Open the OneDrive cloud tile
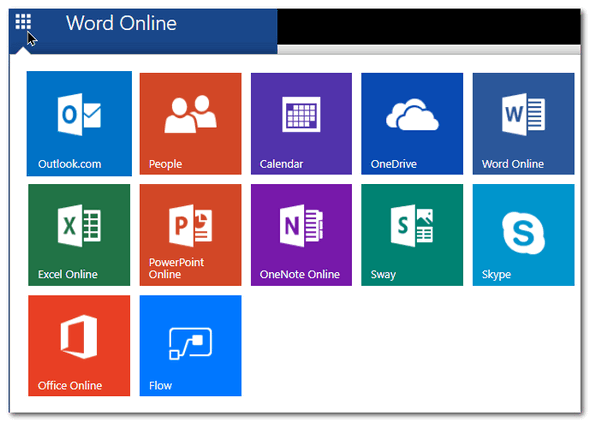Image resolution: width=590 pixels, height=422 pixels. [x=412, y=123]
